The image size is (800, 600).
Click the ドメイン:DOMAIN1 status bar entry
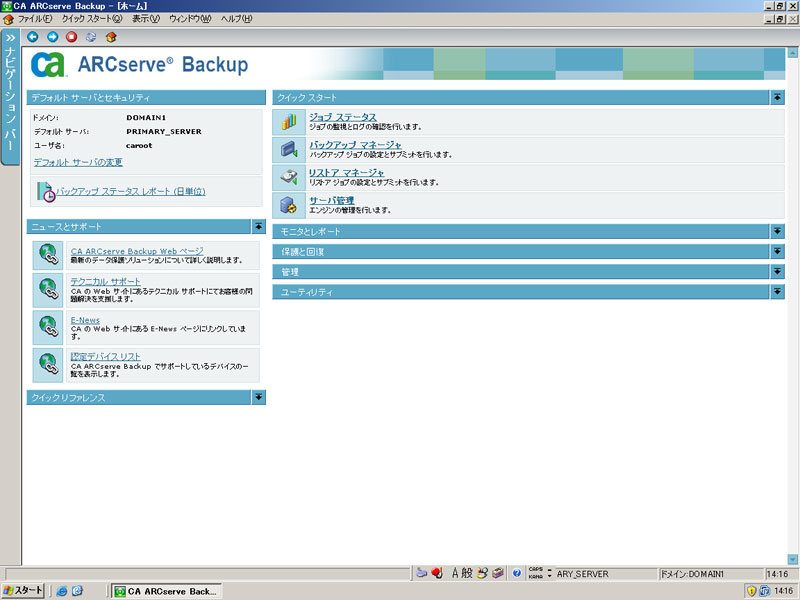click(x=711, y=573)
